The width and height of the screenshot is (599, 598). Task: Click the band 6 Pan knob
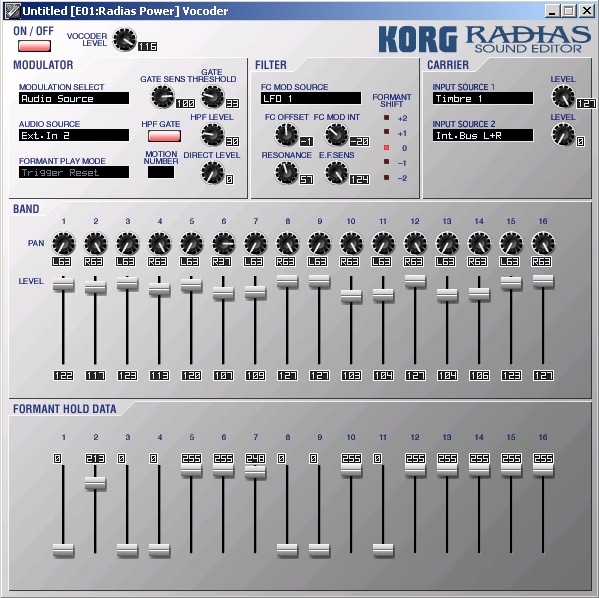tap(223, 243)
